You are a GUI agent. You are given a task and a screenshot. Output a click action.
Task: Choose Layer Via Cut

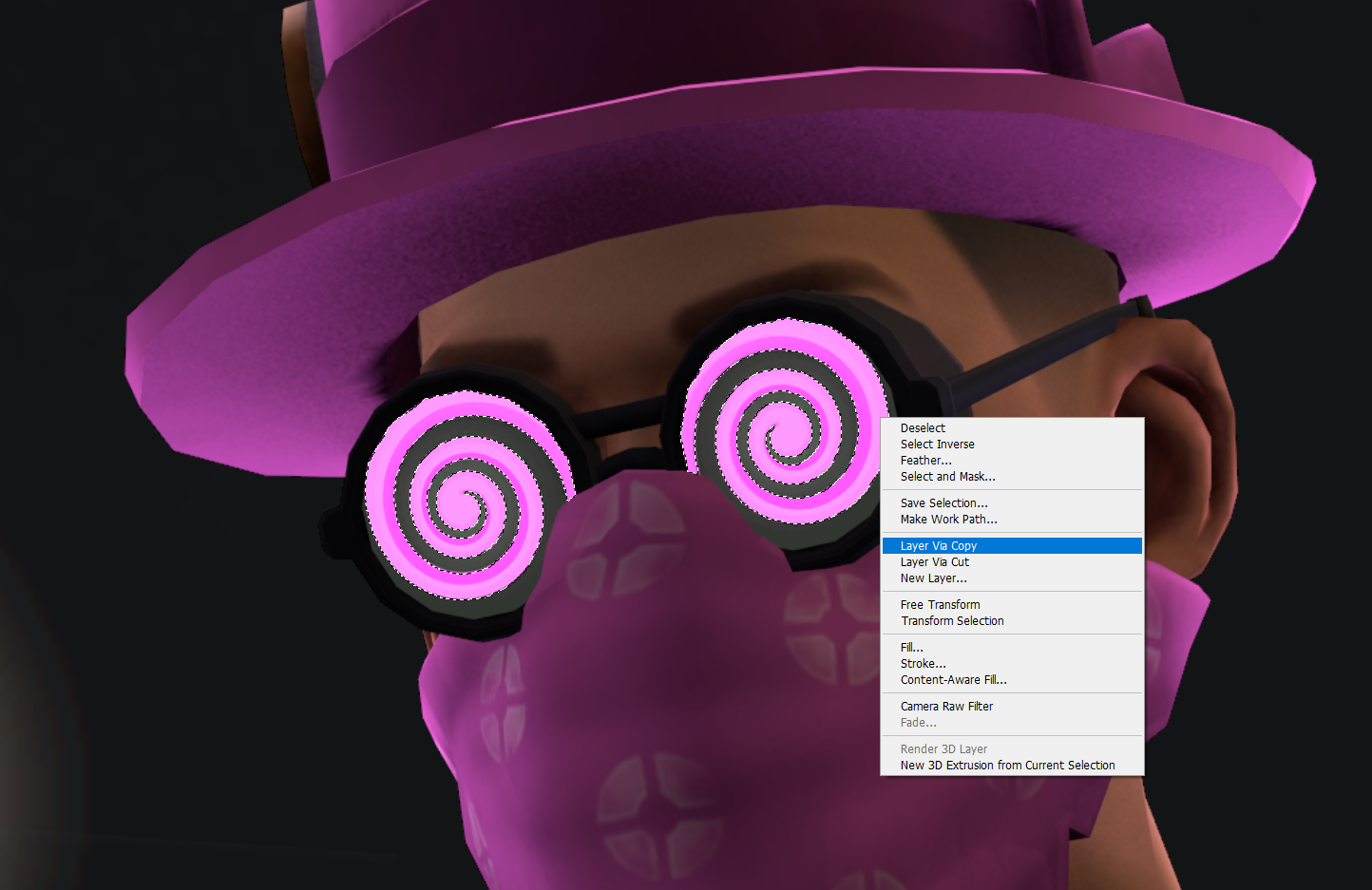[1012, 562]
